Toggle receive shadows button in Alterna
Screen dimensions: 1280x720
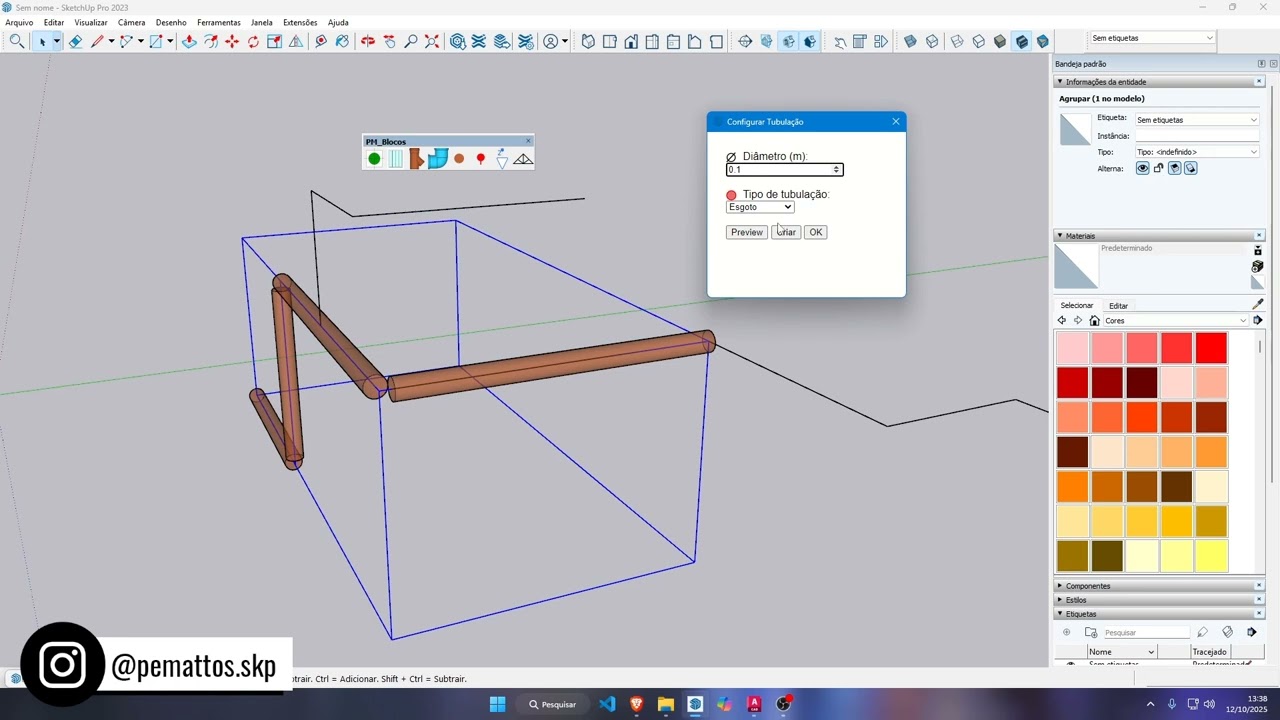coord(1175,168)
